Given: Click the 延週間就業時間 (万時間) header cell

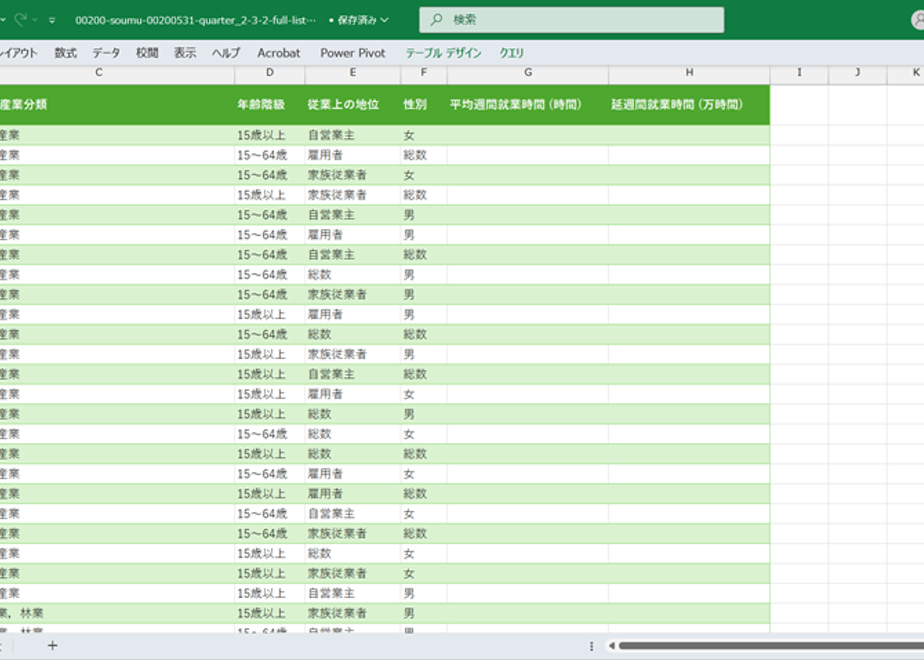Looking at the screenshot, I should tap(689, 105).
